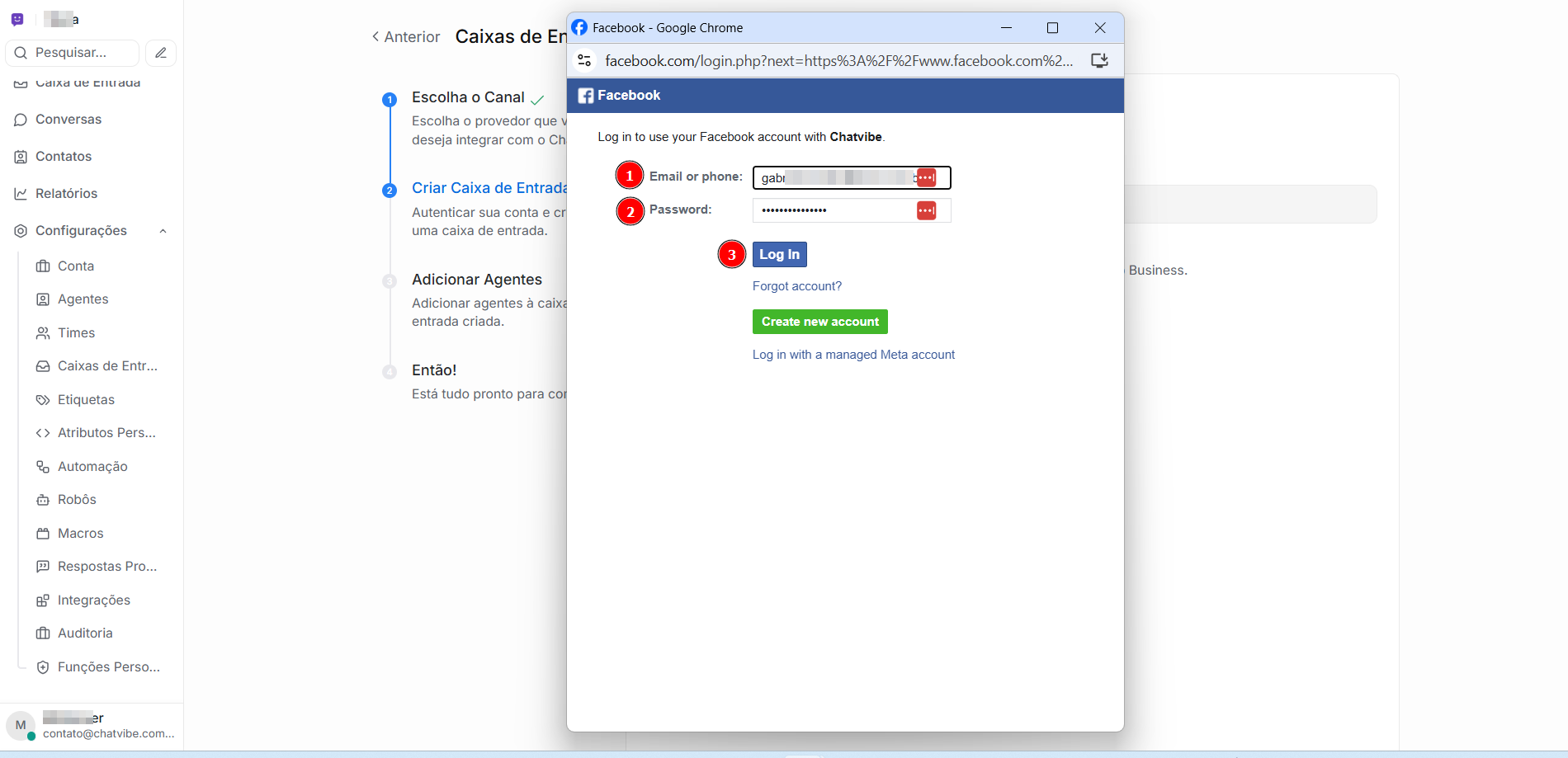Open the Contatos menu item
1568x758 pixels.
(x=64, y=157)
